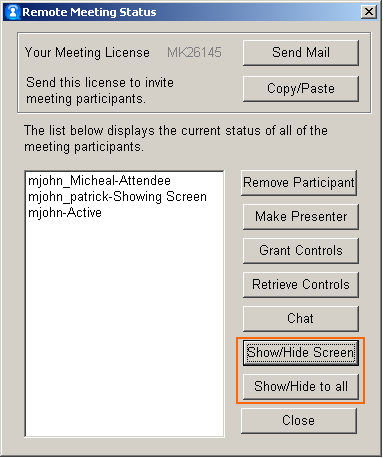Close the window using the title bar X
The height and width of the screenshot is (458, 383).
(369, 12)
